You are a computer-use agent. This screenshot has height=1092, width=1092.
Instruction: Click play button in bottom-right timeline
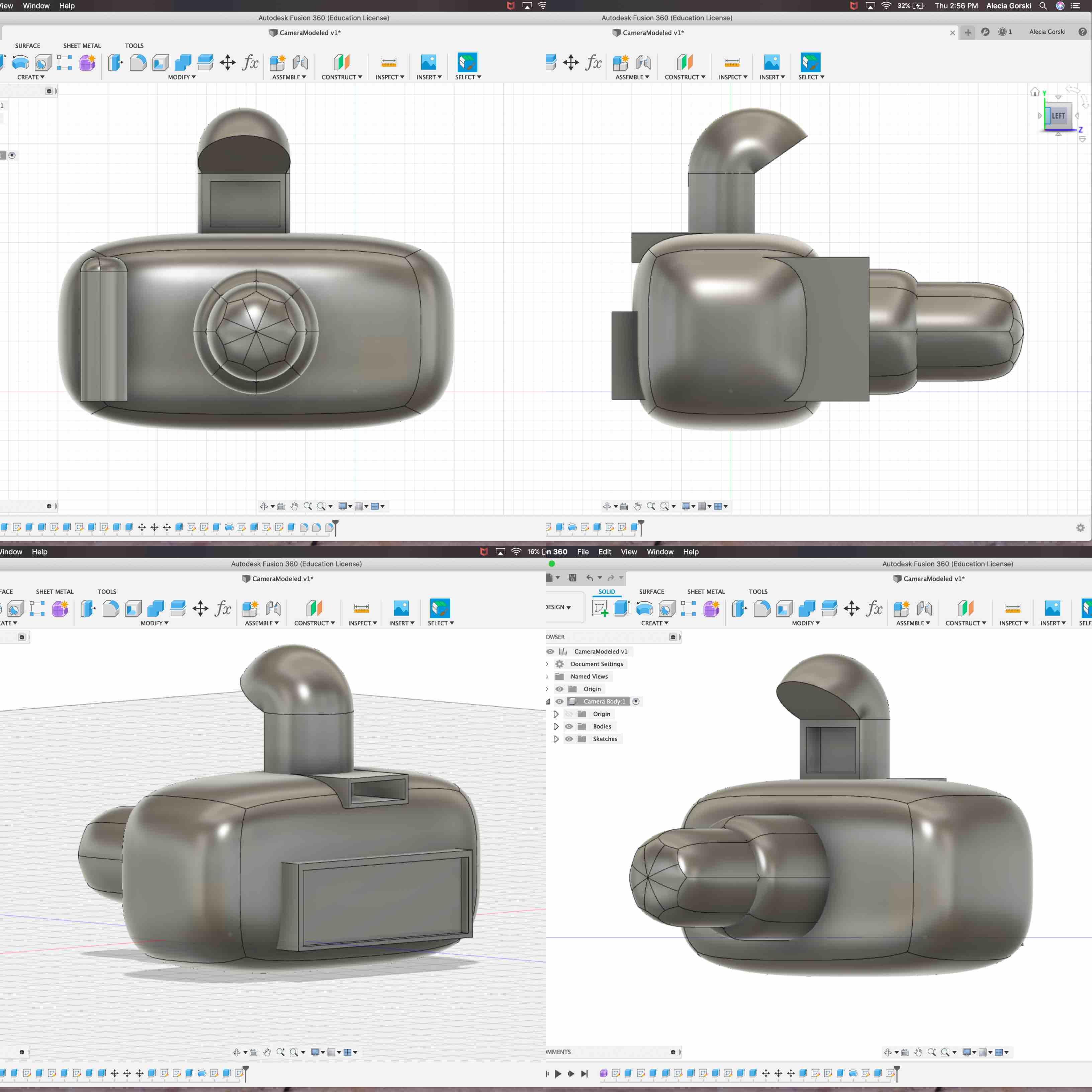558,1073
